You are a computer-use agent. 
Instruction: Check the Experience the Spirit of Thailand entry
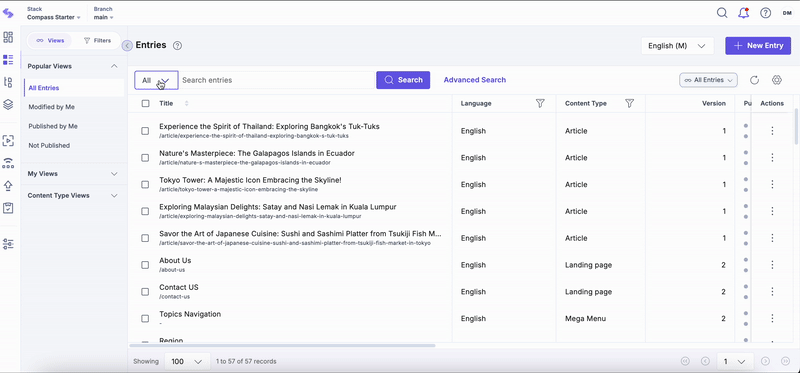point(145,131)
